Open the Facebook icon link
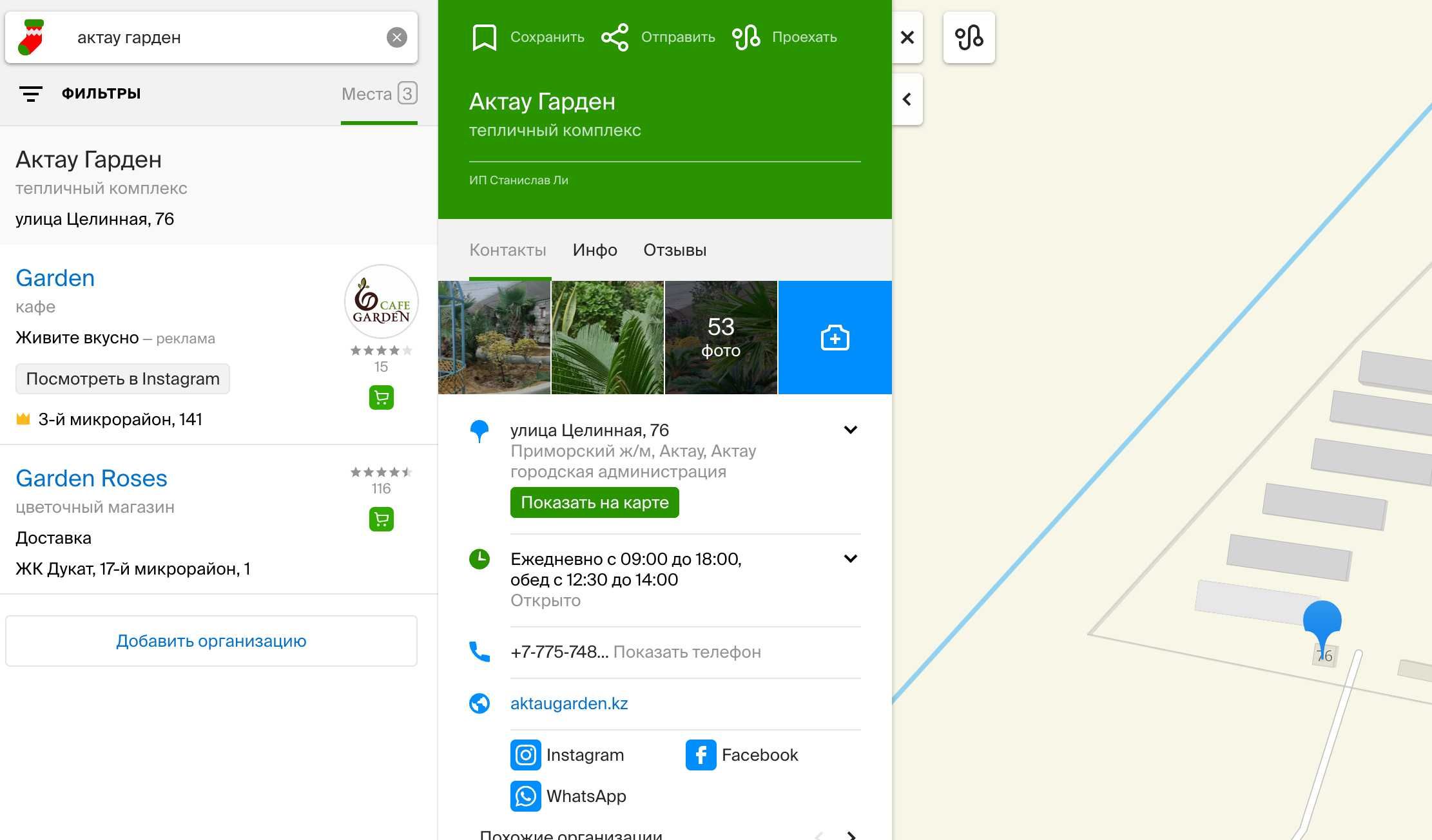 (x=701, y=755)
